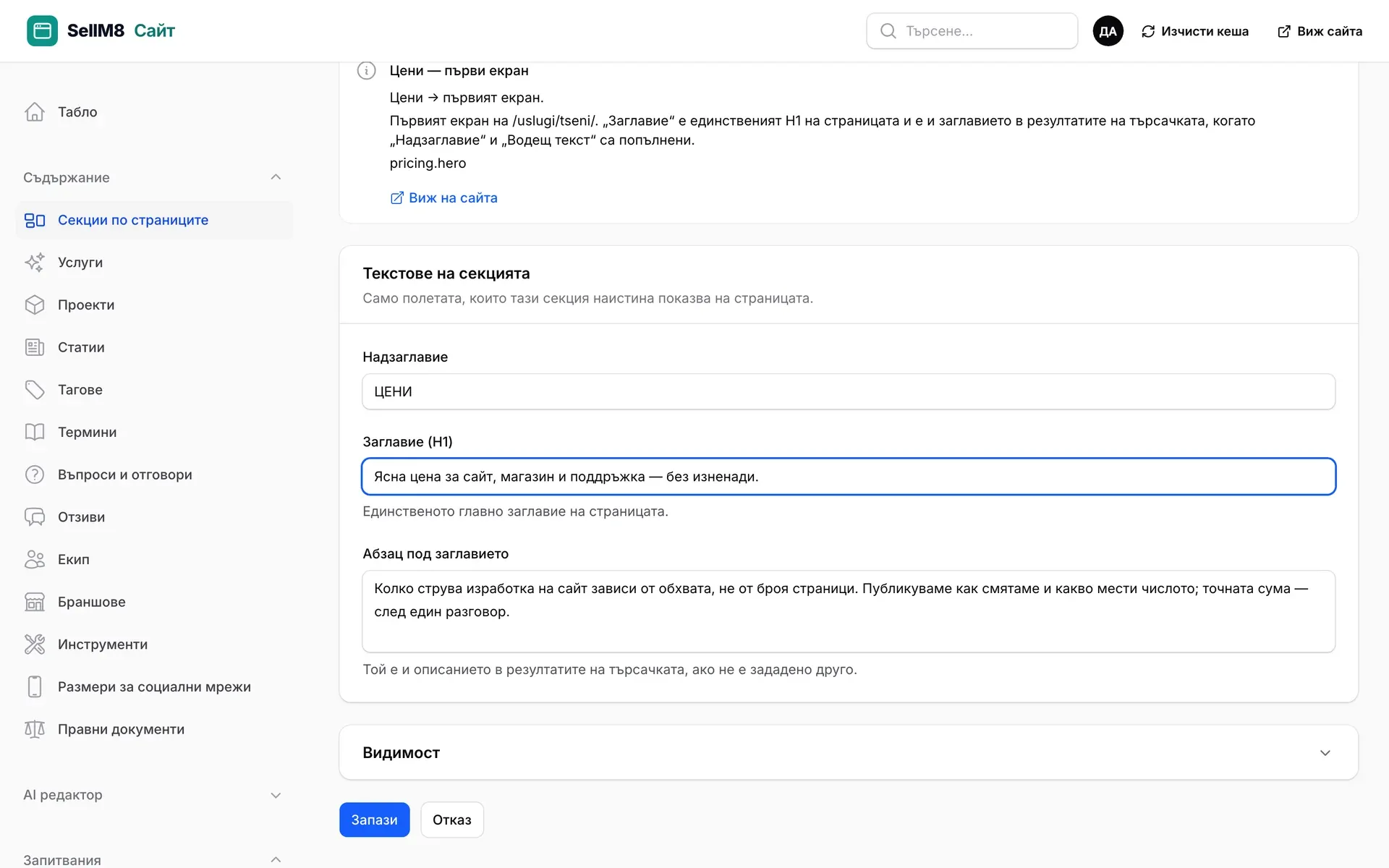This screenshot has height=868, width=1389.
Task: Click the SellM8 logo icon
Action: point(42,30)
